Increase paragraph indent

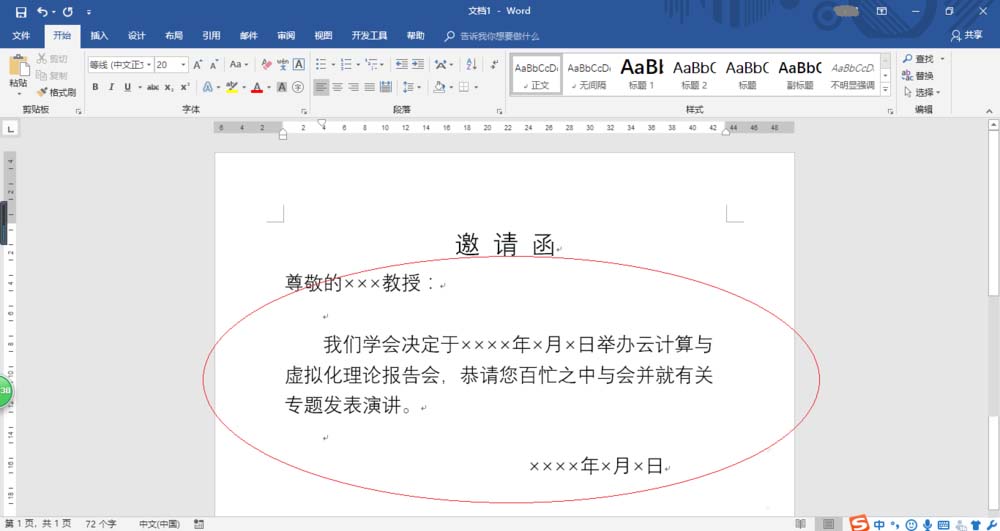[x=418, y=64]
